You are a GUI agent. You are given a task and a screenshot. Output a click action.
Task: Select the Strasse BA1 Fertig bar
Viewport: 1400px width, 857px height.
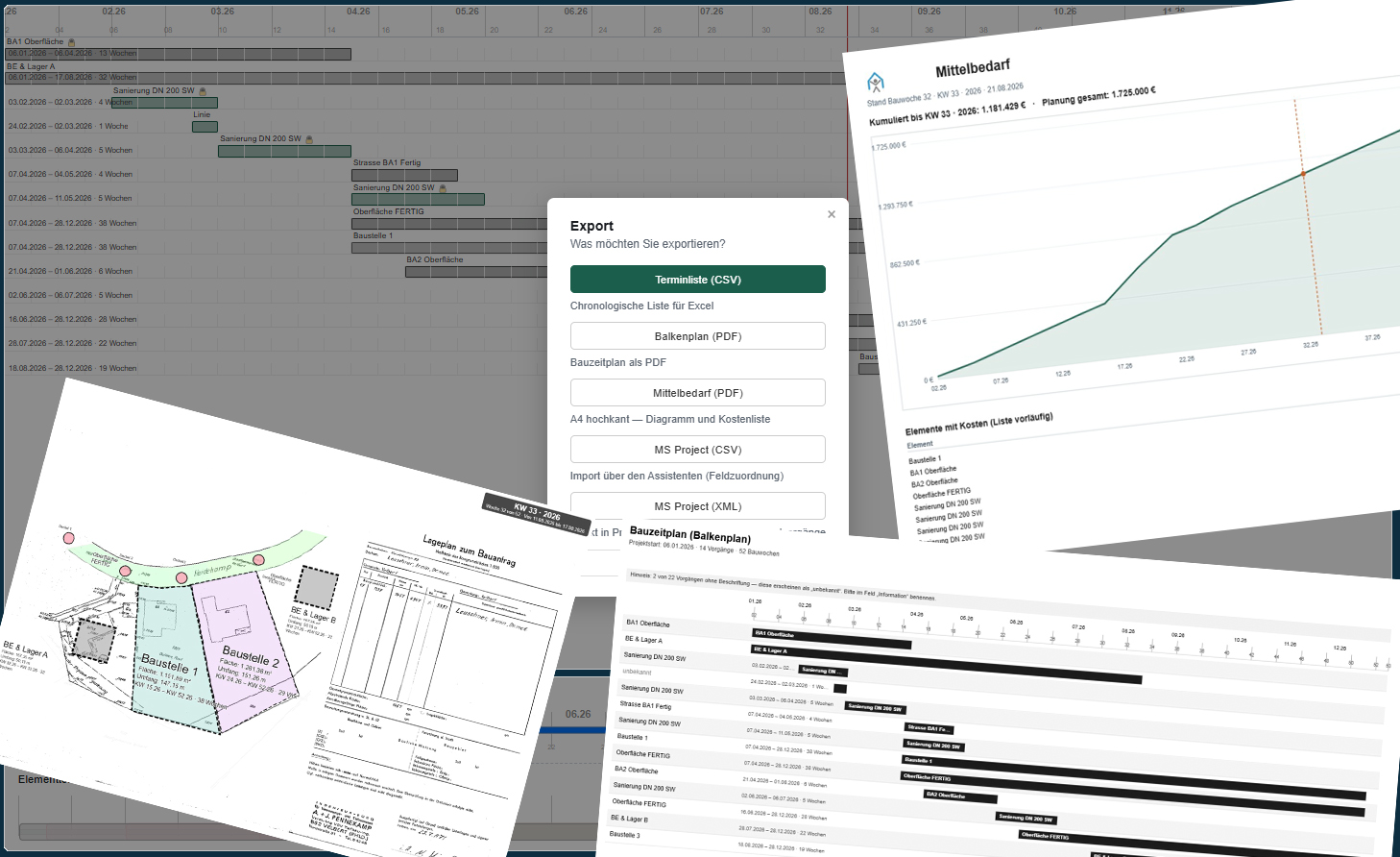[404, 175]
